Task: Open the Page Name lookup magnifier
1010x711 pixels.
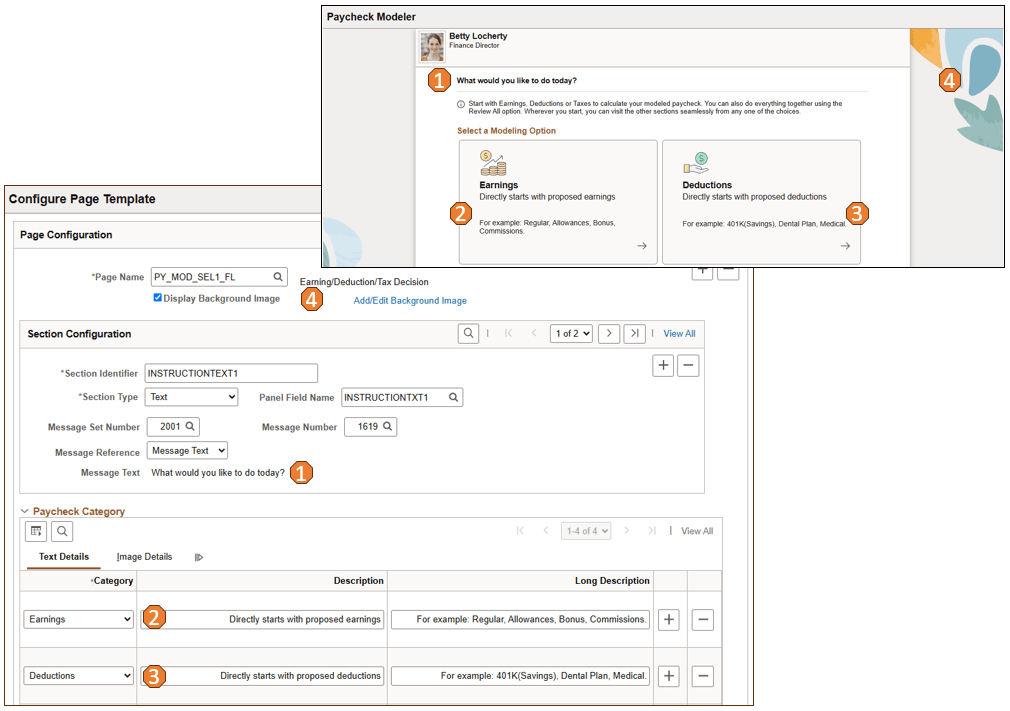Action: [278, 277]
